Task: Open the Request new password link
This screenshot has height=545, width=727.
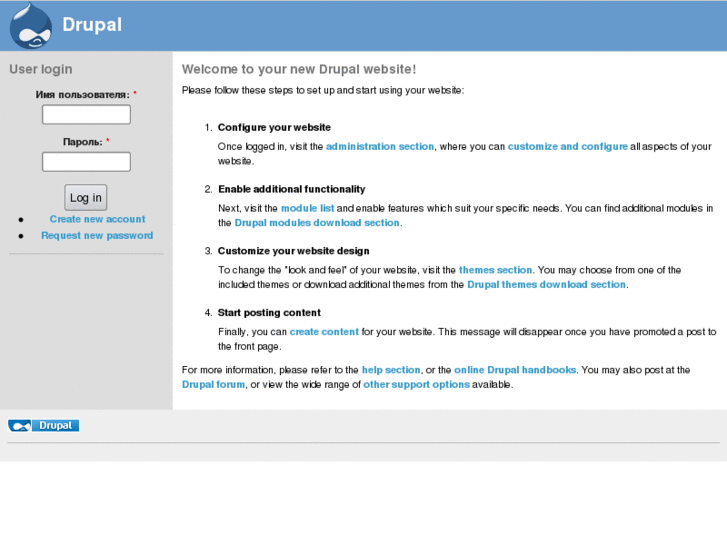Action: (x=97, y=236)
